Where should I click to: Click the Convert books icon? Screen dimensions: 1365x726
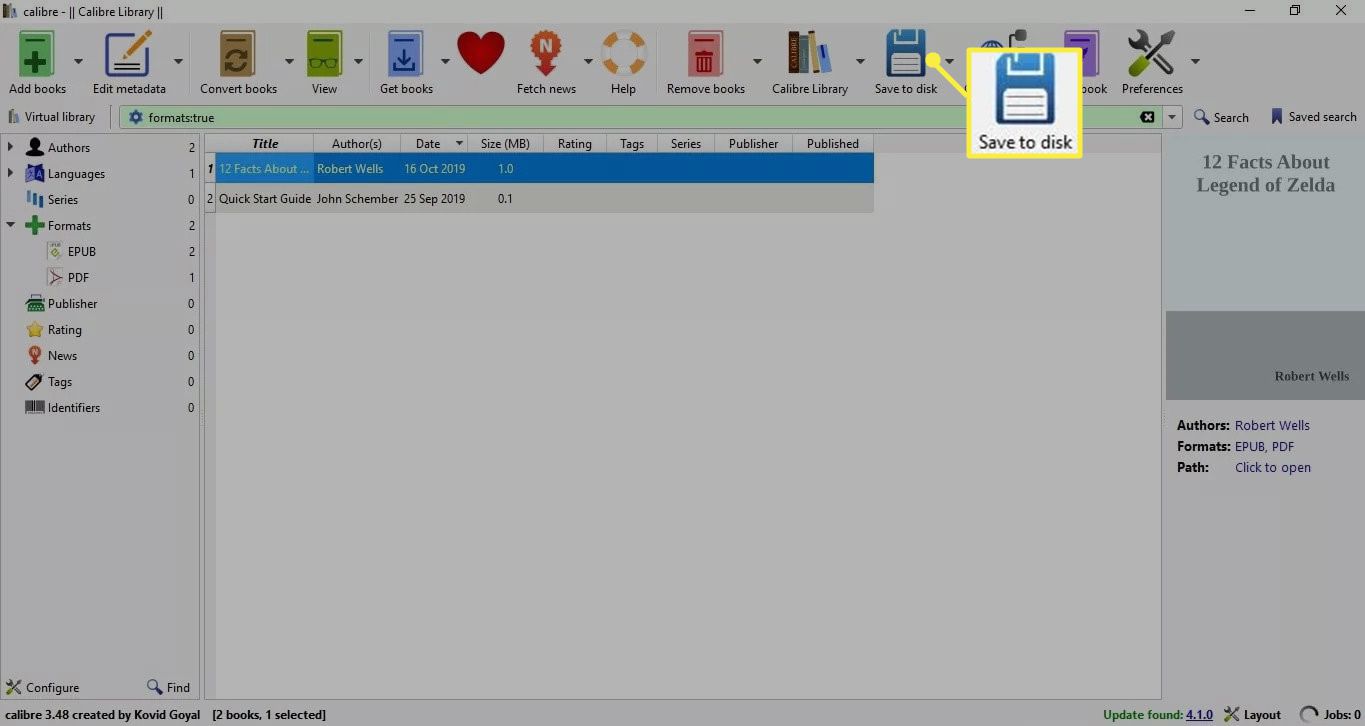point(238,53)
